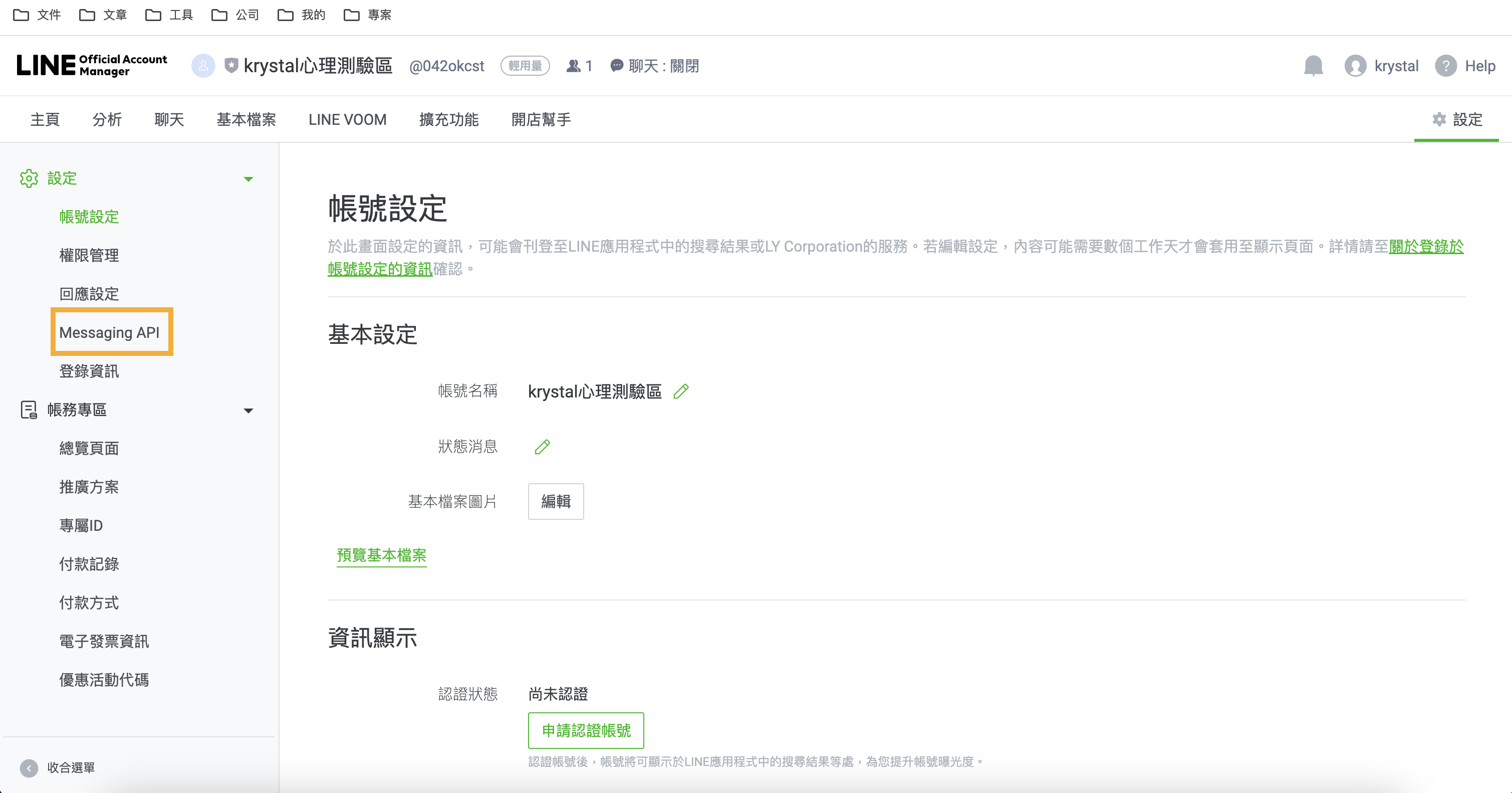The height and width of the screenshot is (793, 1512).
Task: Select 帳號設定 in the sidebar
Action: coord(89,217)
